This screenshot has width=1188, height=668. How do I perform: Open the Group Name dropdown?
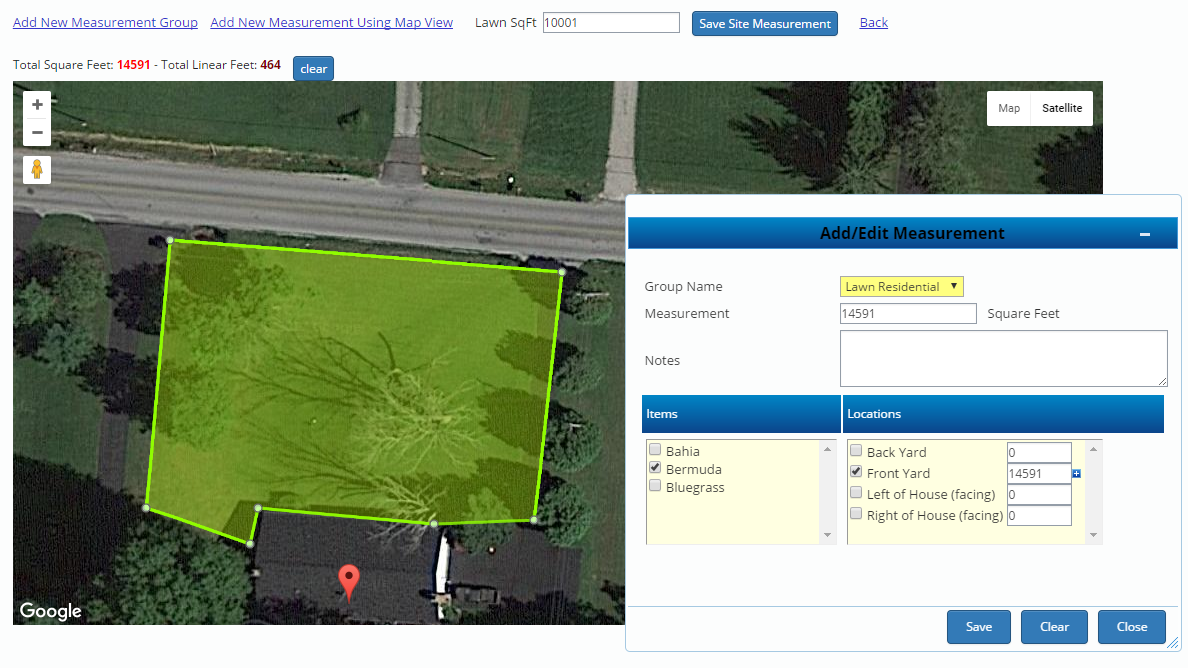(x=902, y=286)
